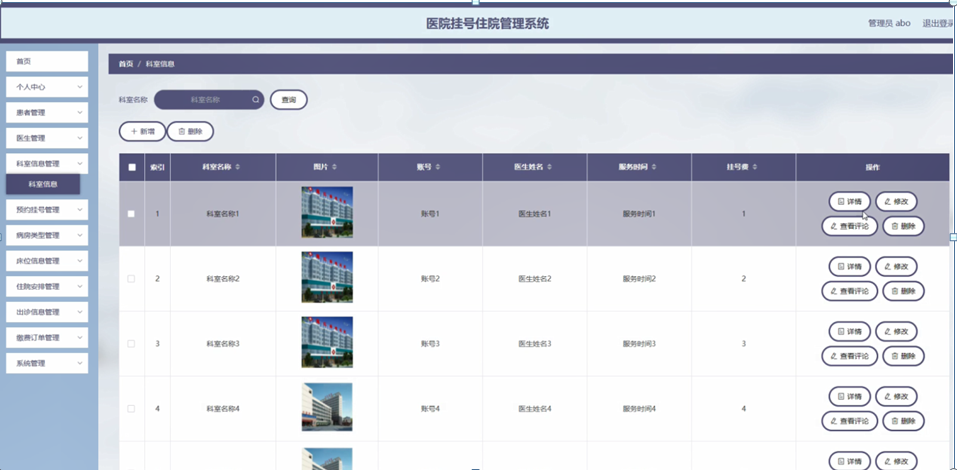
Task: Expand the 系统管理 sidebar menu
Action: coord(47,364)
